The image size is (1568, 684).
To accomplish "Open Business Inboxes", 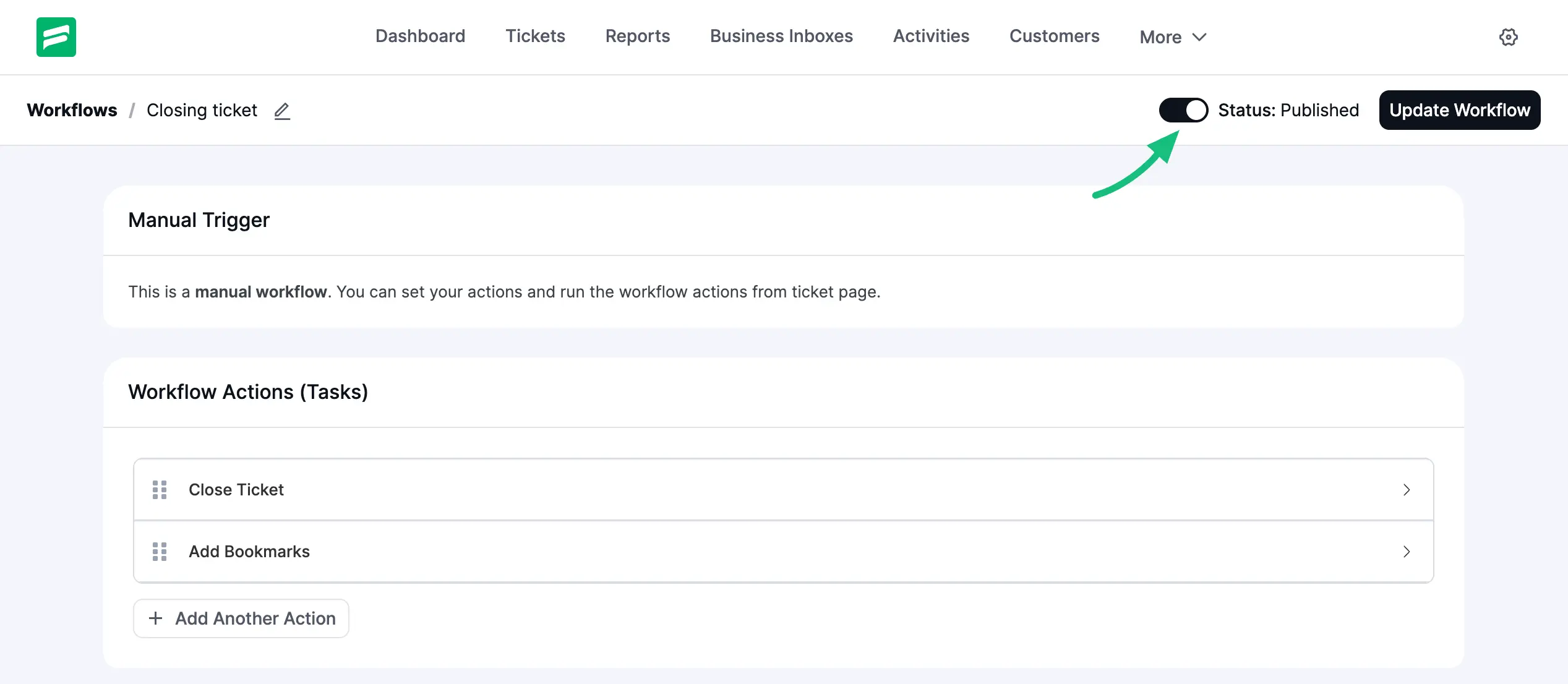I will click(x=781, y=36).
